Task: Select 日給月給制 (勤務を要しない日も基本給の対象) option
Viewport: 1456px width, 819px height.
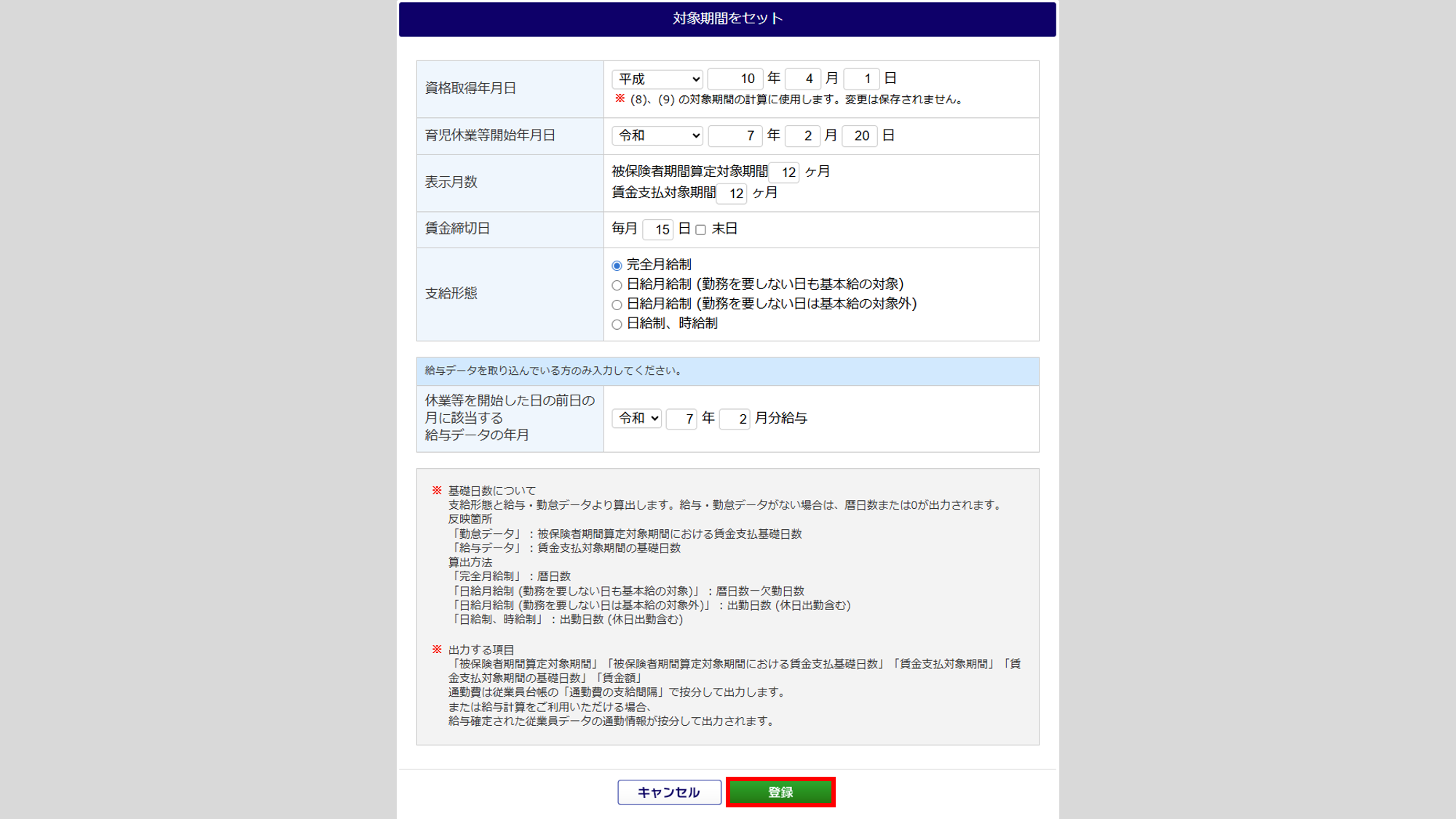Action: point(617,285)
